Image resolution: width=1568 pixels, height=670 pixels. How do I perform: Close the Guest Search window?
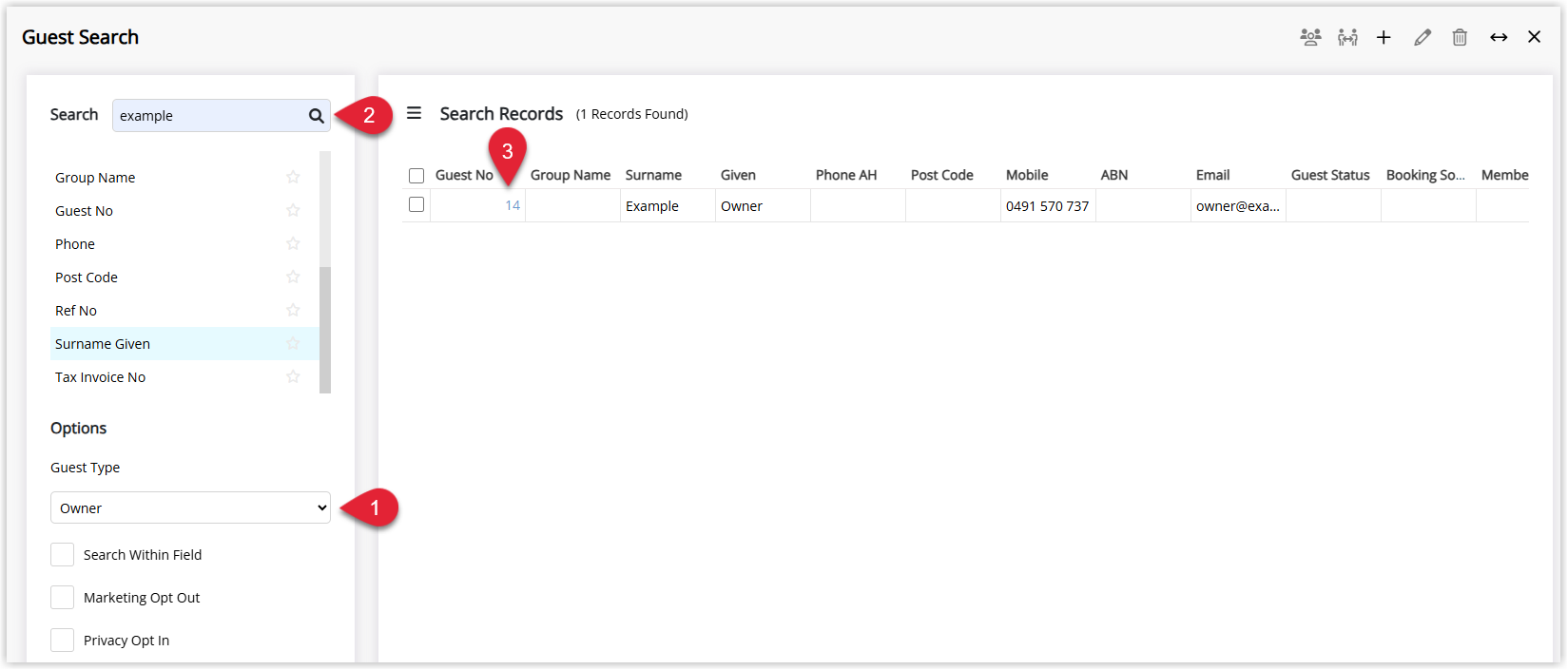(1534, 37)
